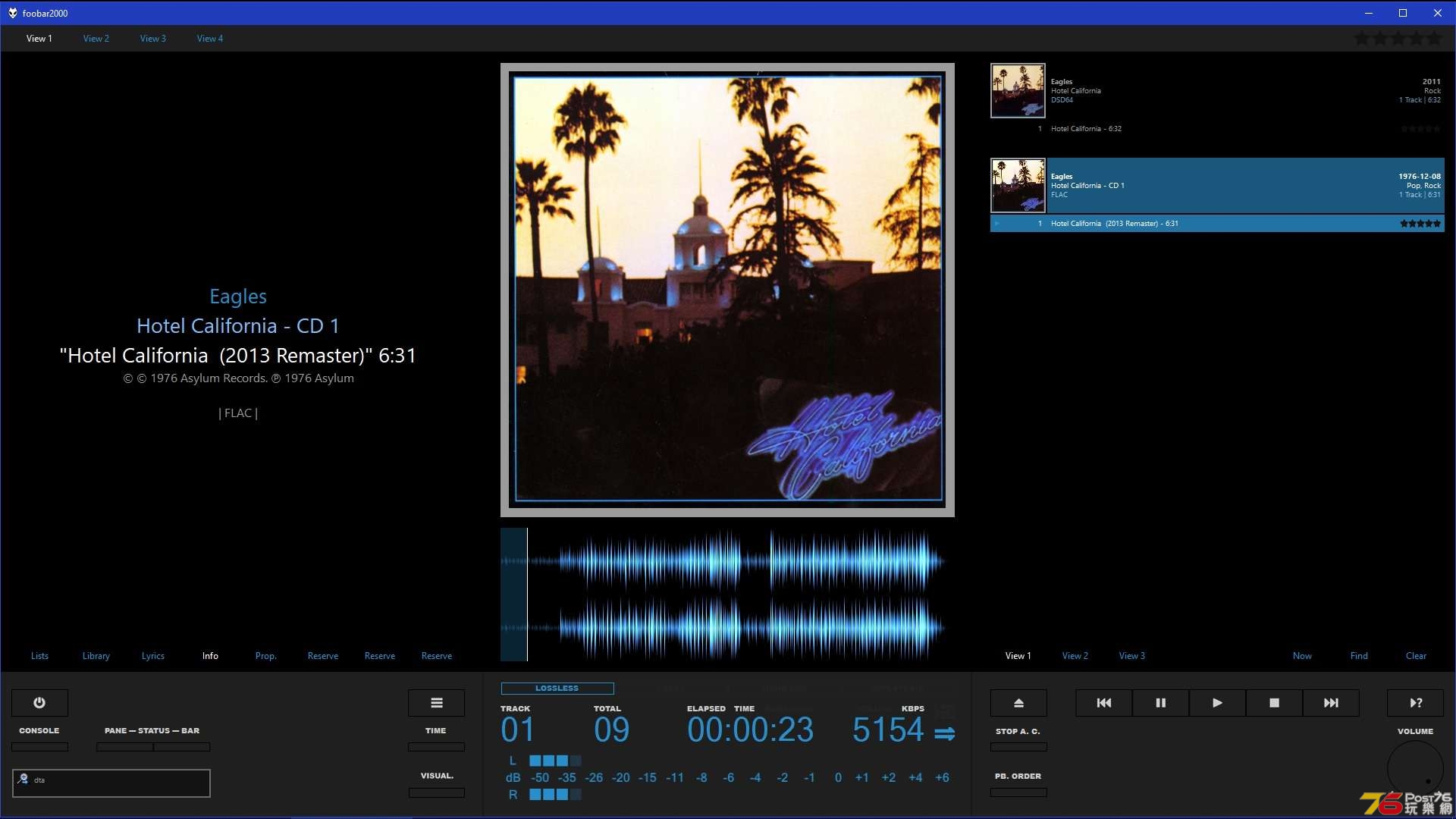Click the power button above CONSOLE

[x=39, y=703]
